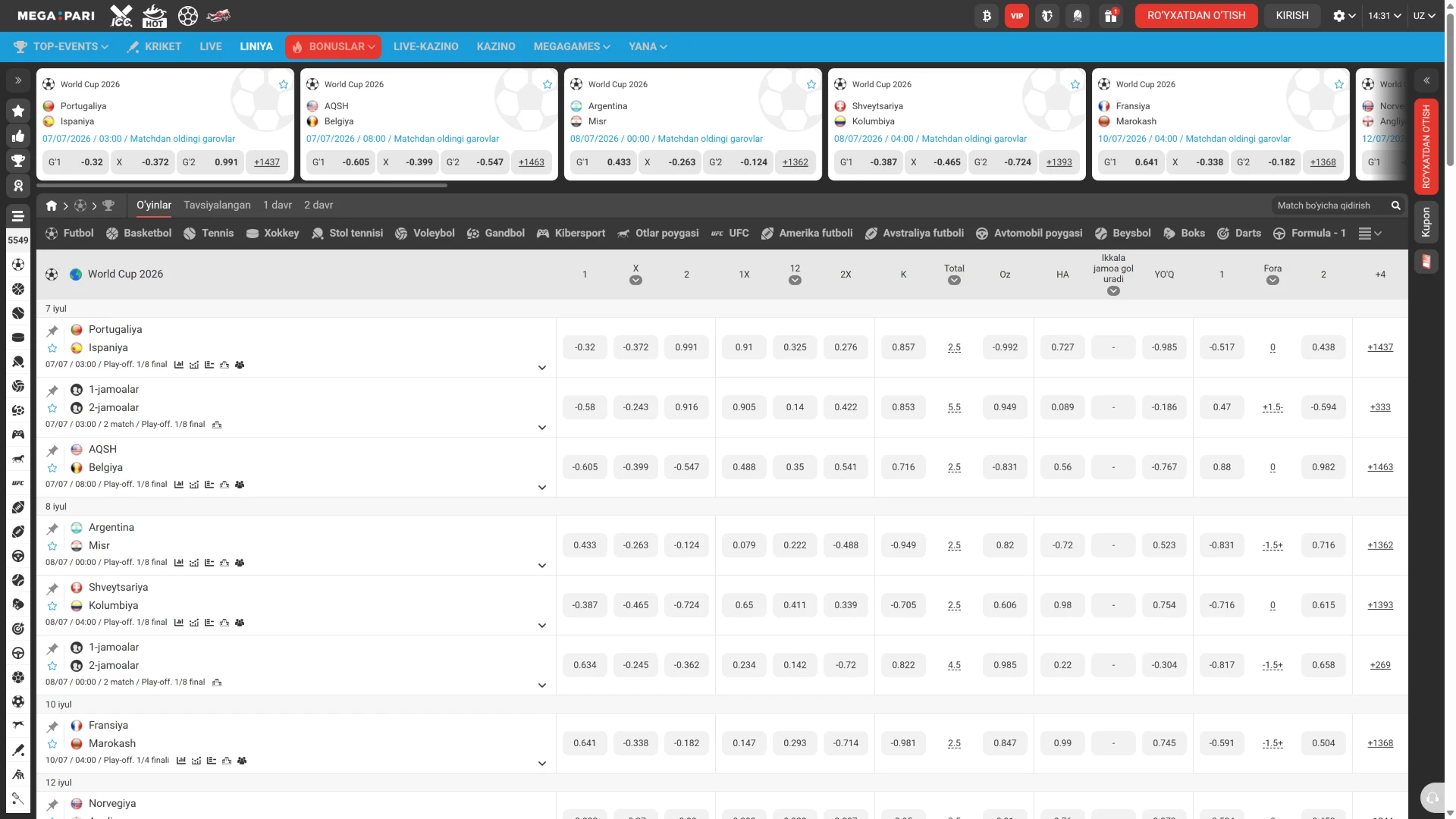Open sidebar trophy icon
The height and width of the screenshot is (819, 1456).
click(x=18, y=161)
